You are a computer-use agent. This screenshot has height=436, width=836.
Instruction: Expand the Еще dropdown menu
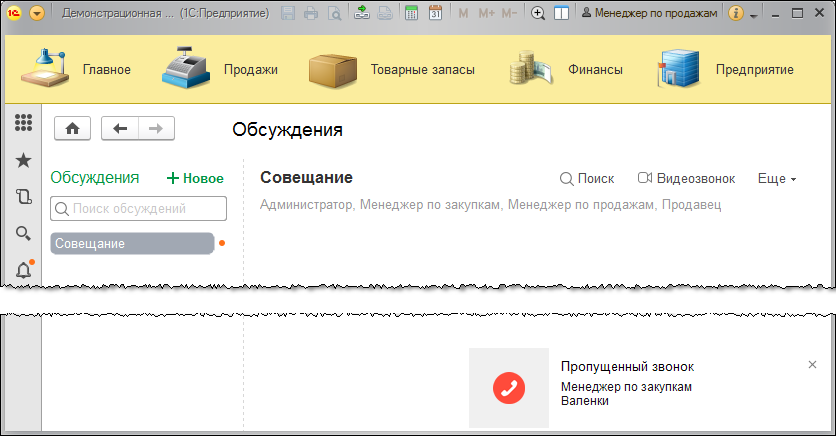[x=777, y=179]
